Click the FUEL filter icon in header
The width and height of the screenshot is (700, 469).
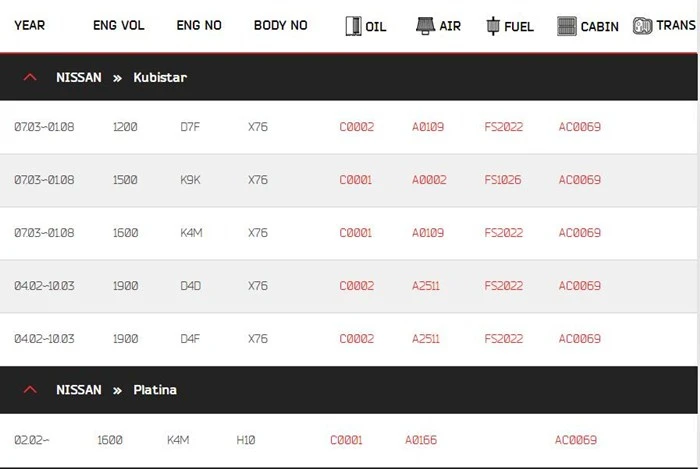pos(493,26)
